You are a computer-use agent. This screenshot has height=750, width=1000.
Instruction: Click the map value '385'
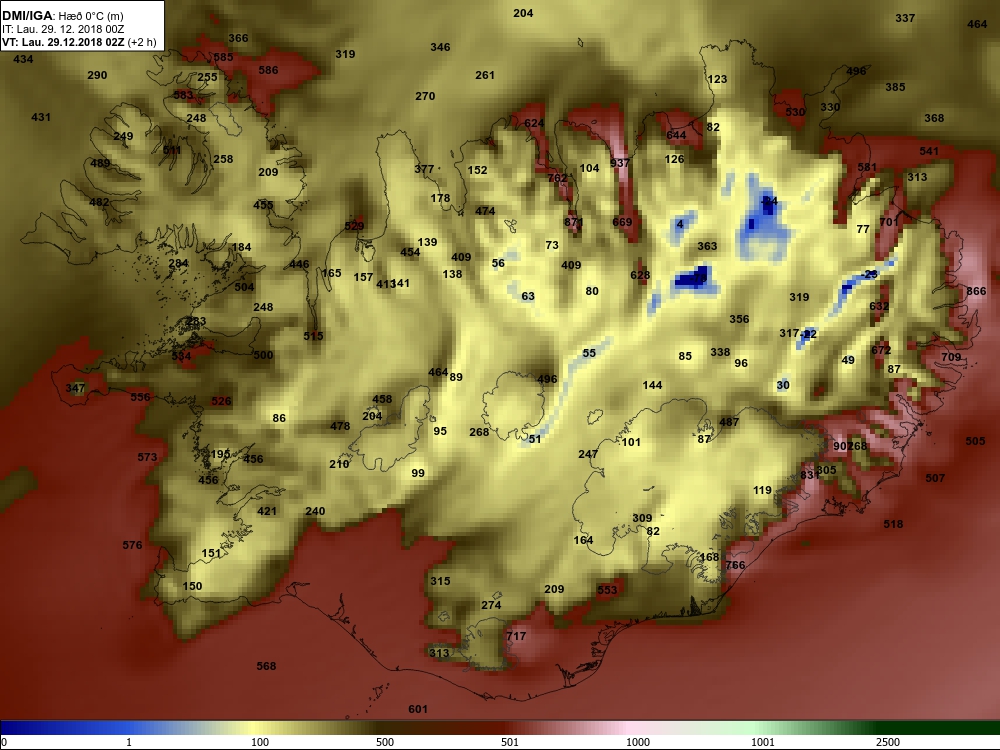coord(895,87)
